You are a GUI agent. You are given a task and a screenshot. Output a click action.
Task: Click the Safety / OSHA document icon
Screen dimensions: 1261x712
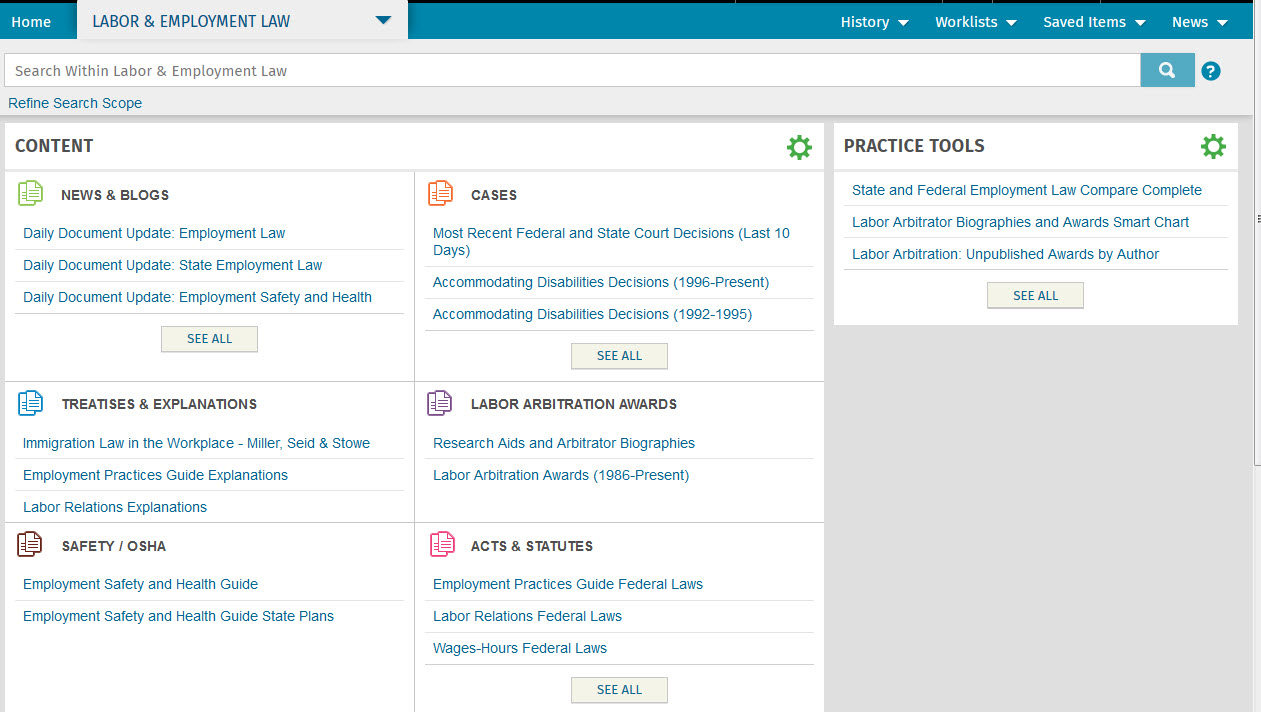click(x=31, y=545)
